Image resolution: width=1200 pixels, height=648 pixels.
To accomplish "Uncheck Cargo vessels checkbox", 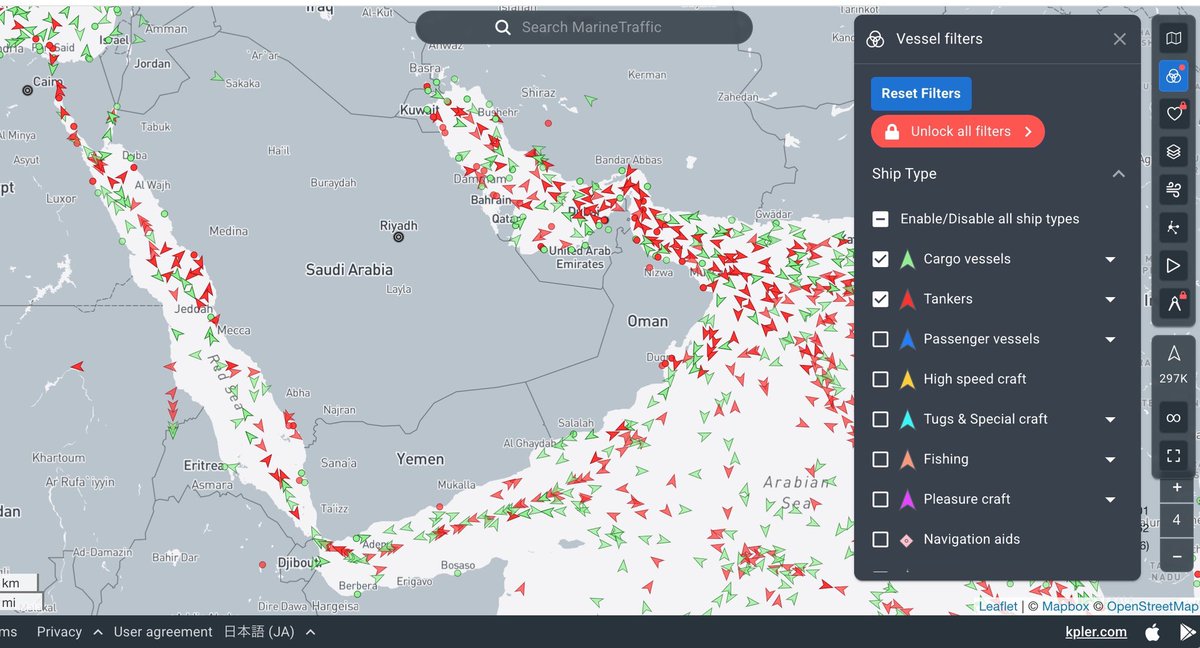I will [880, 259].
